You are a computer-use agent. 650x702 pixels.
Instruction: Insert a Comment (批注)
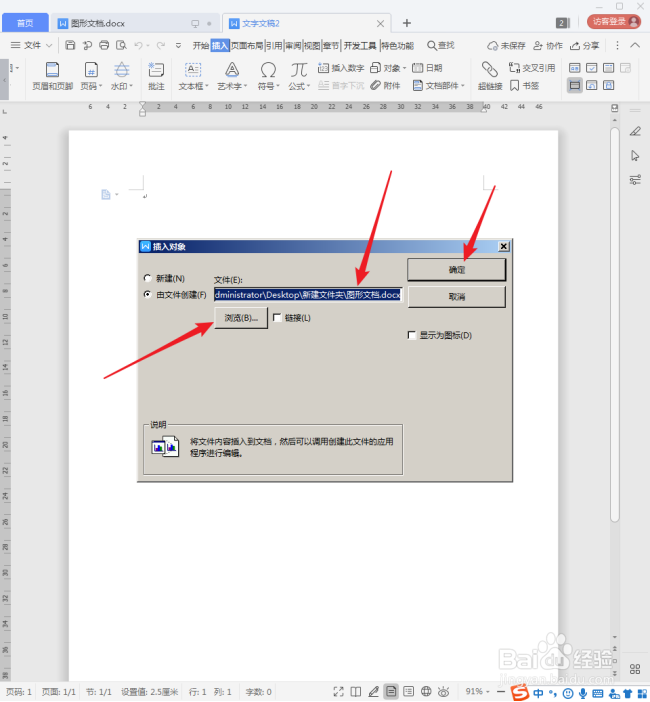156,76
